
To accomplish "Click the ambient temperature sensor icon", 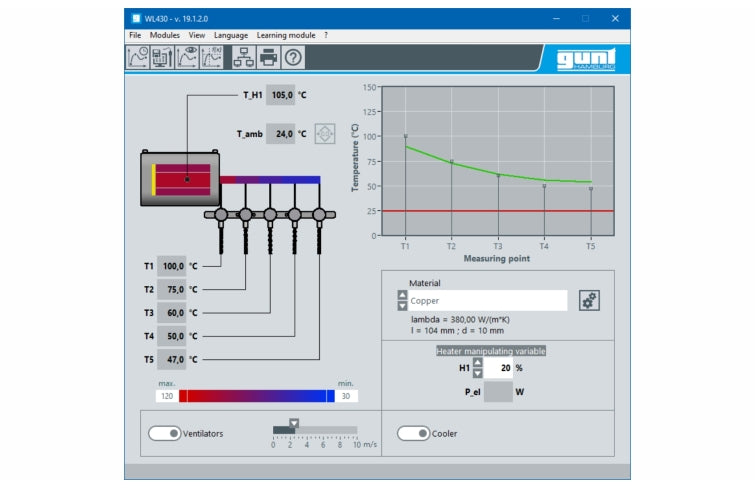I will click(x=325, y=133).
